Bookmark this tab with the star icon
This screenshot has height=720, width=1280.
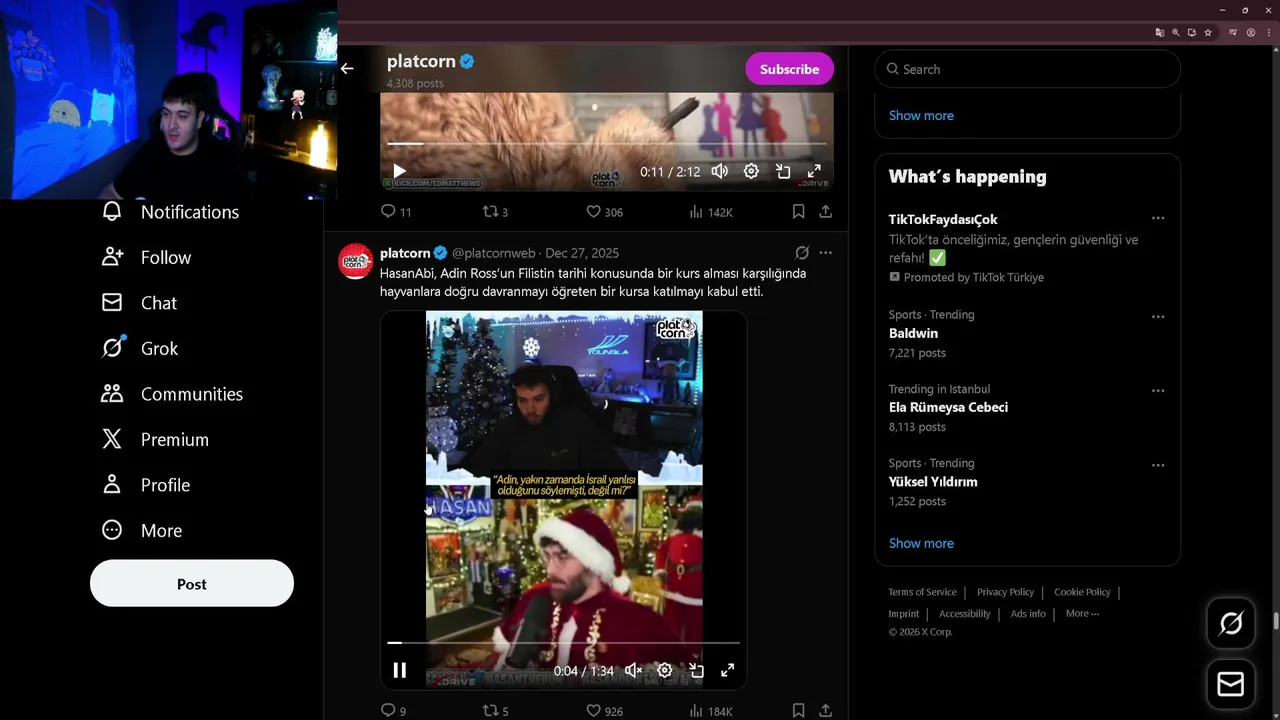(x=1208, y=32)
